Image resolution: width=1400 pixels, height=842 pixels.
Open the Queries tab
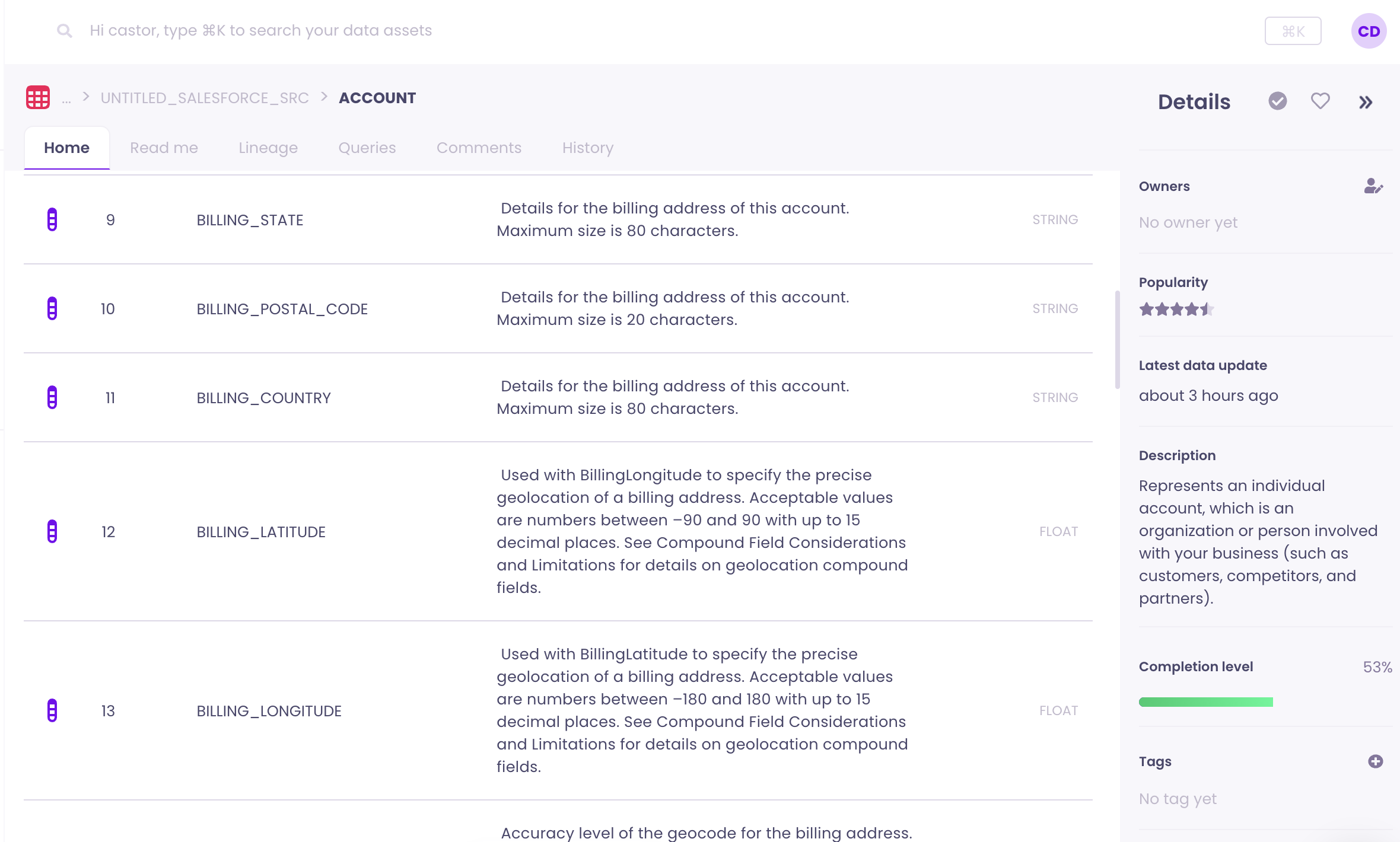367,148
